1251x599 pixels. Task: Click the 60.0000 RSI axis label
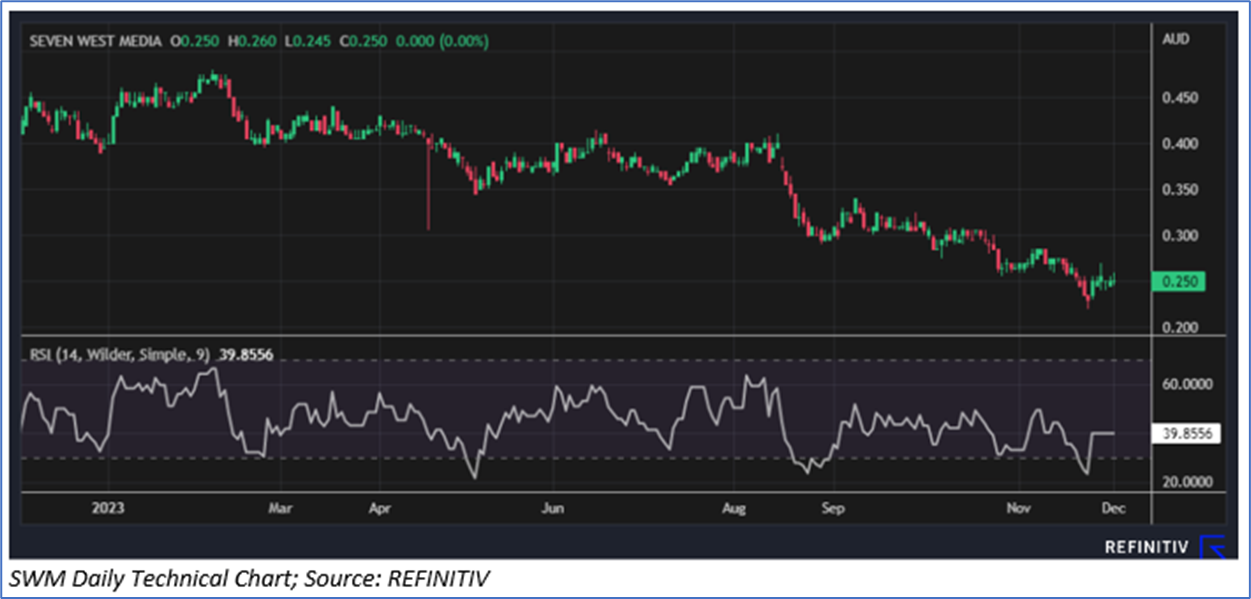pyautogui.click(x=1185, y=384)
